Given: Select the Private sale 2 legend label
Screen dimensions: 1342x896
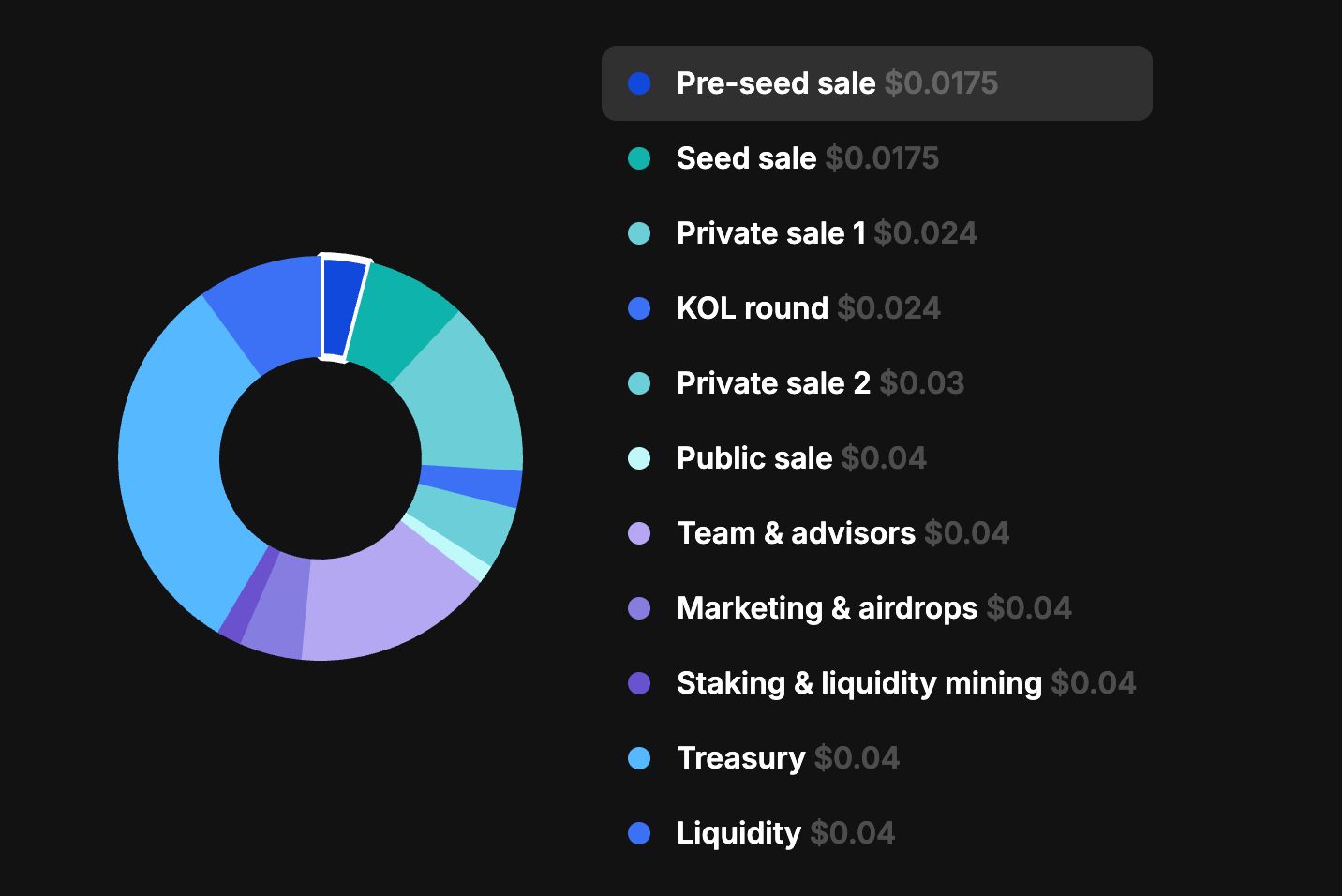Looking at the screenshot, I should coord(773,383).
